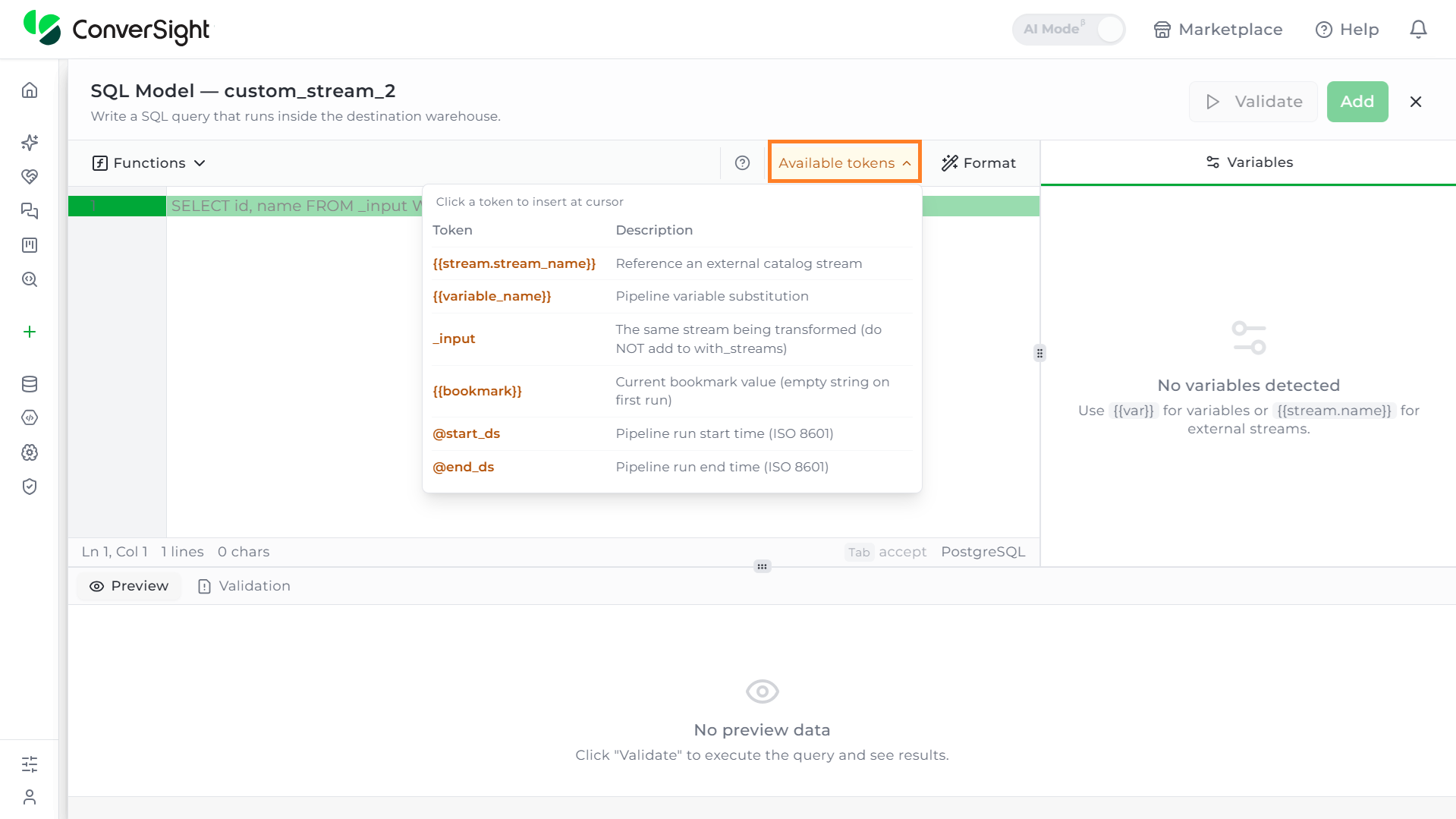Insert the @end_ds token

tap(463, 467)
